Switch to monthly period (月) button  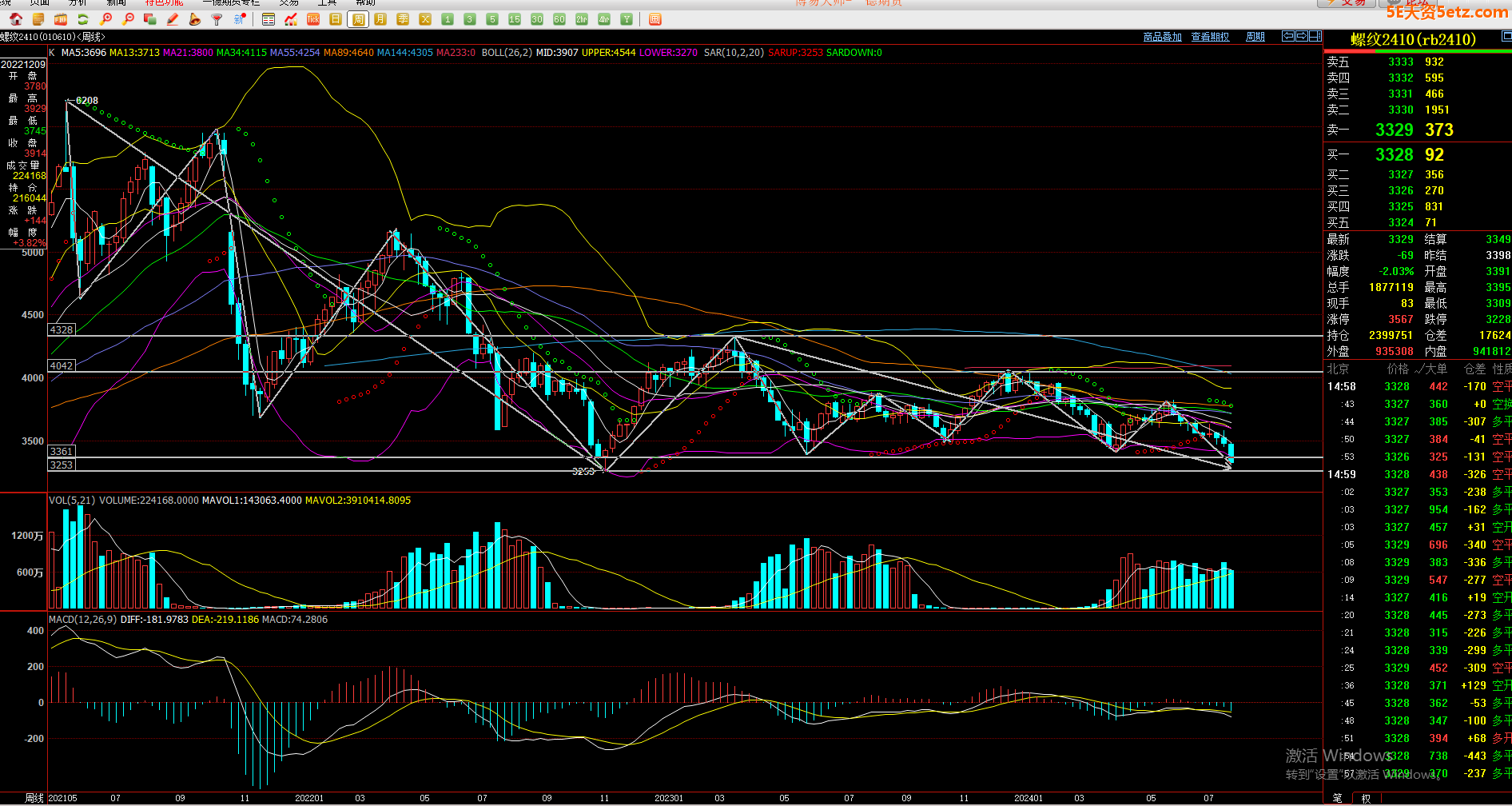(x=380, y=19)
